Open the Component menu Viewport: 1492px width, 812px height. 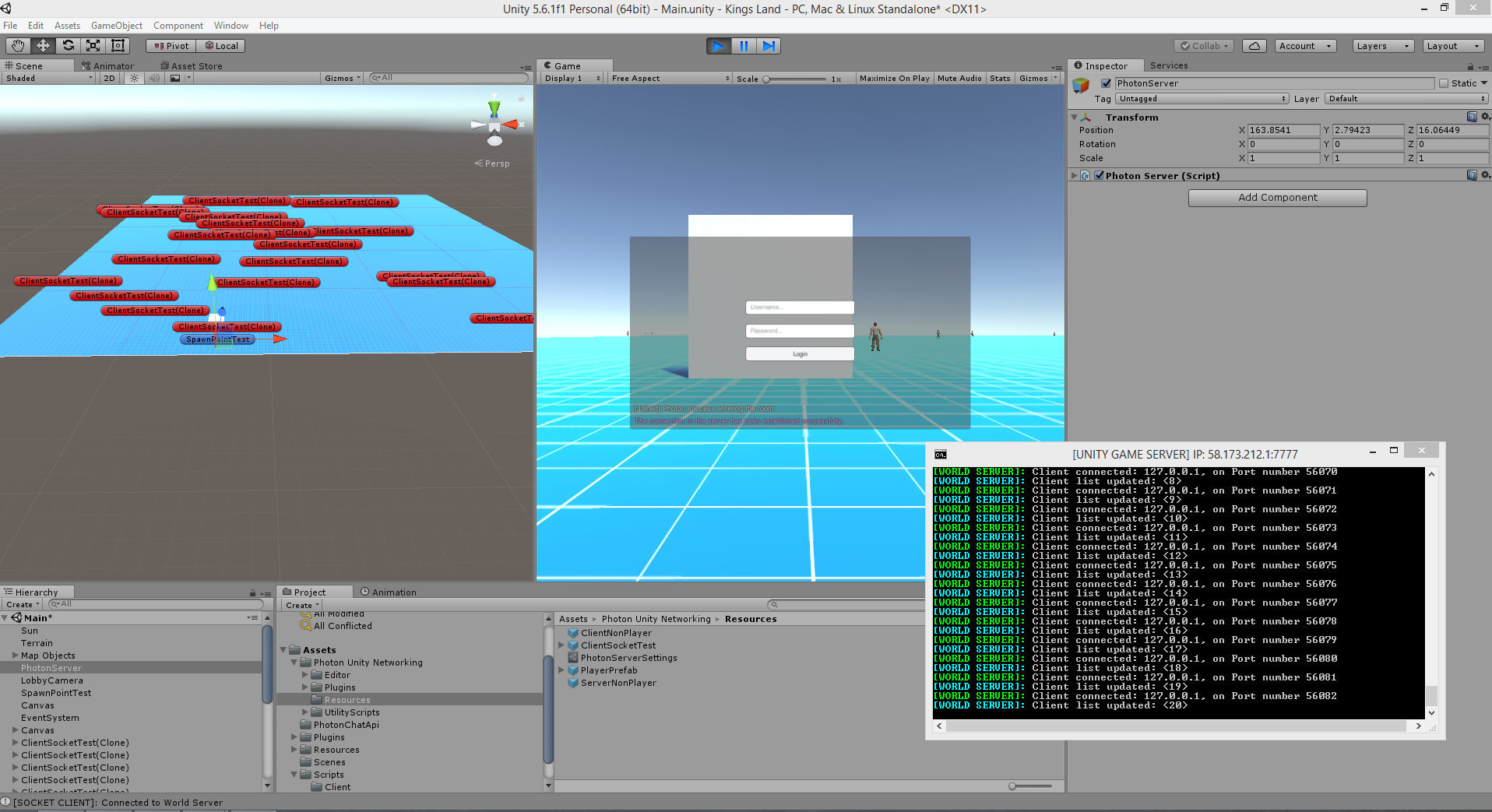point(178,26)
